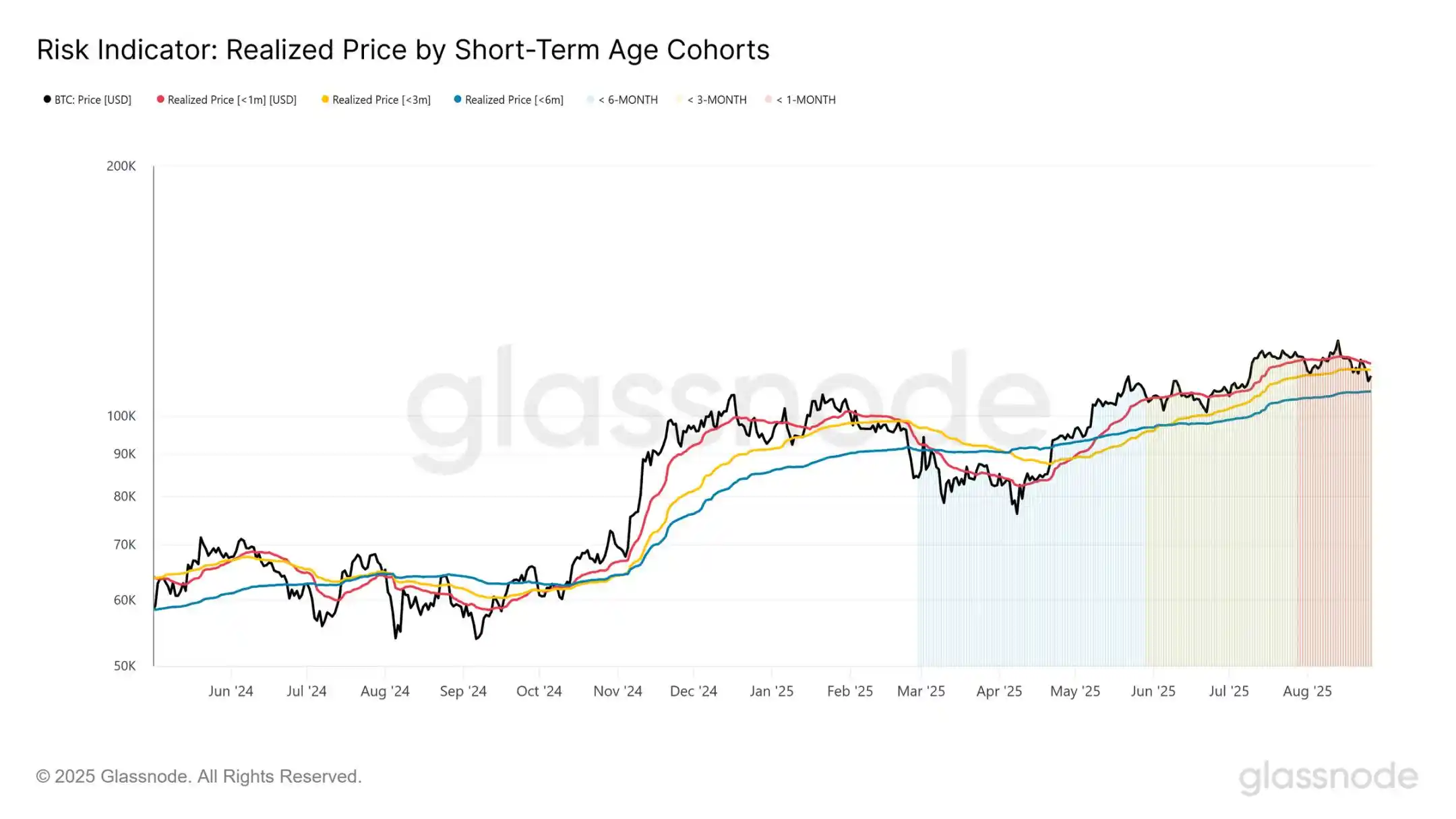
Task: Click the black BTC price legend dot
Action: point(47,99)
